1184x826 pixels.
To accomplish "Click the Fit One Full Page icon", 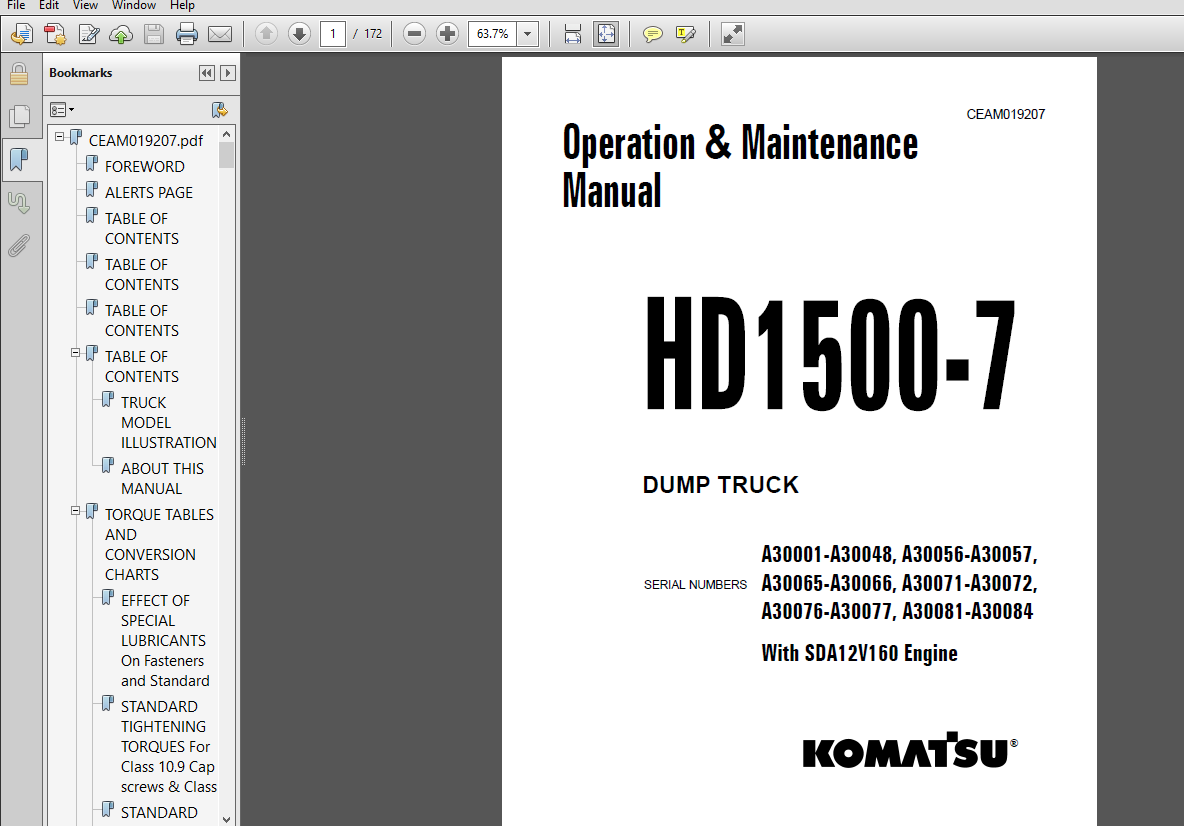I will click(606, 34).
